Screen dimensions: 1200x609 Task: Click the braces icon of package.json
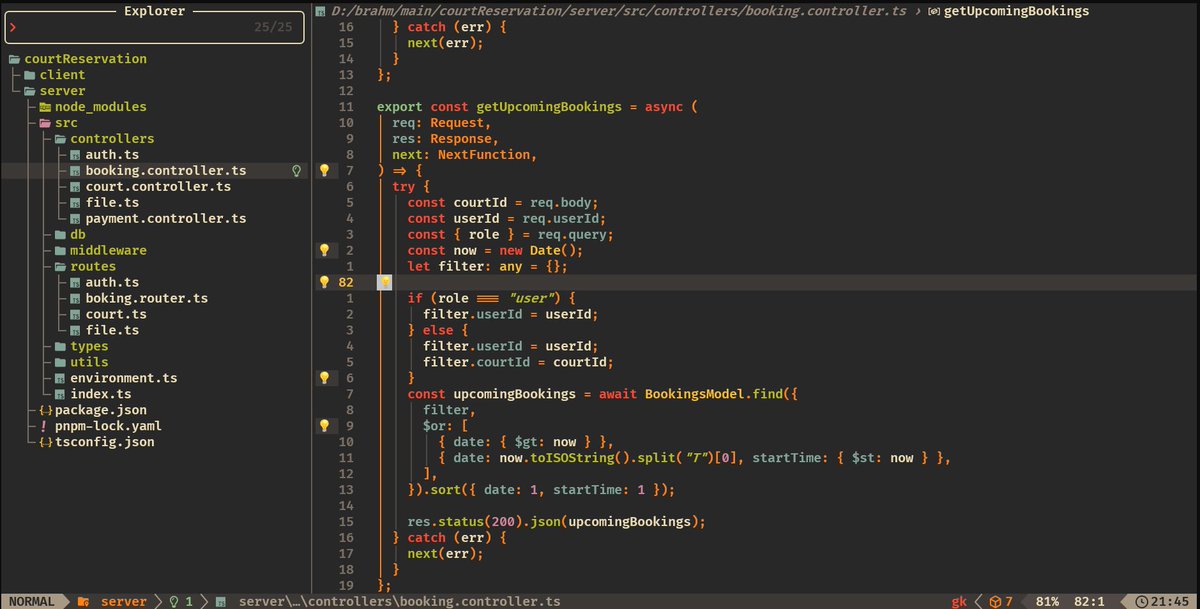[x=45, y=411]
